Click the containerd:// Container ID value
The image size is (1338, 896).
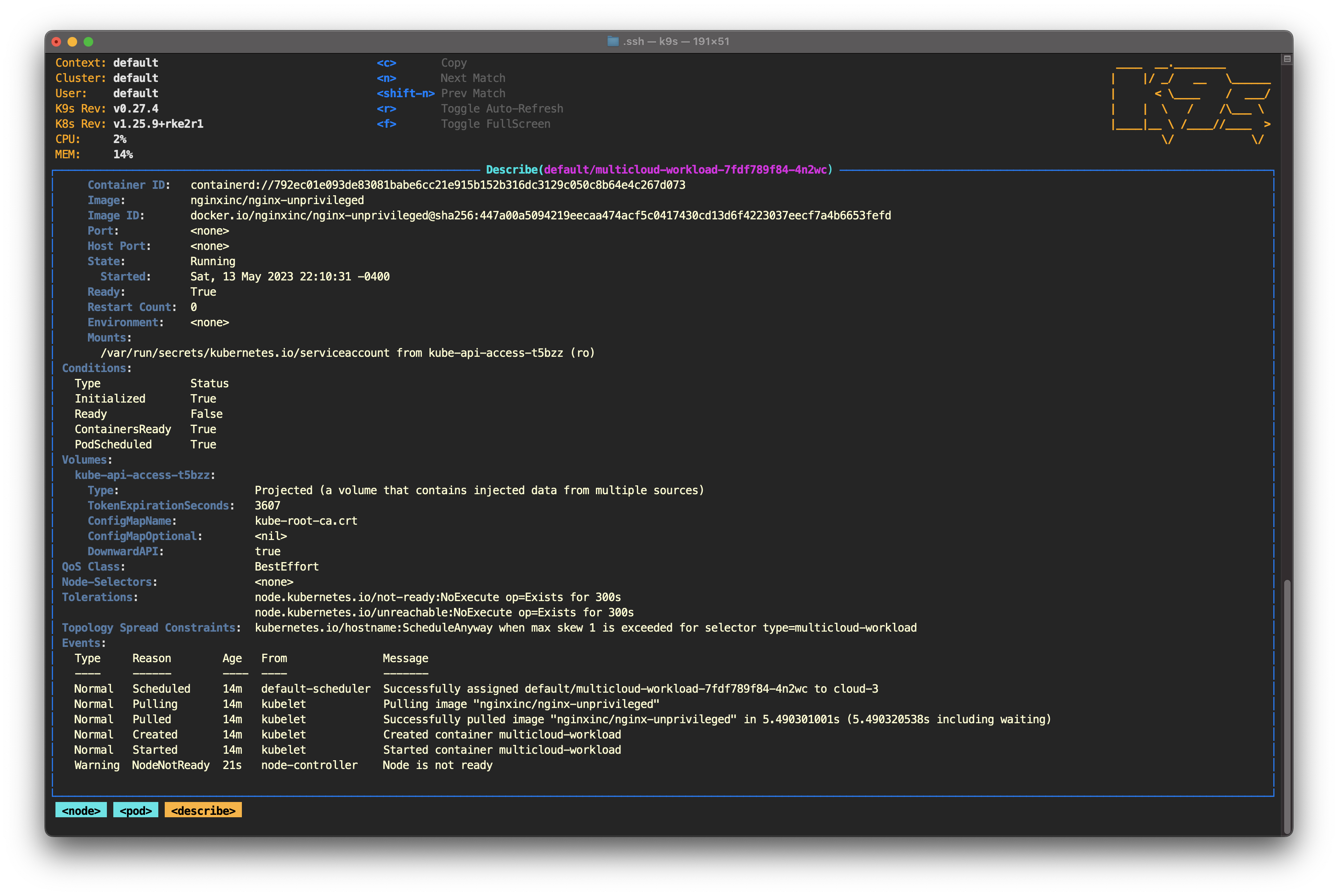(438, 185)
